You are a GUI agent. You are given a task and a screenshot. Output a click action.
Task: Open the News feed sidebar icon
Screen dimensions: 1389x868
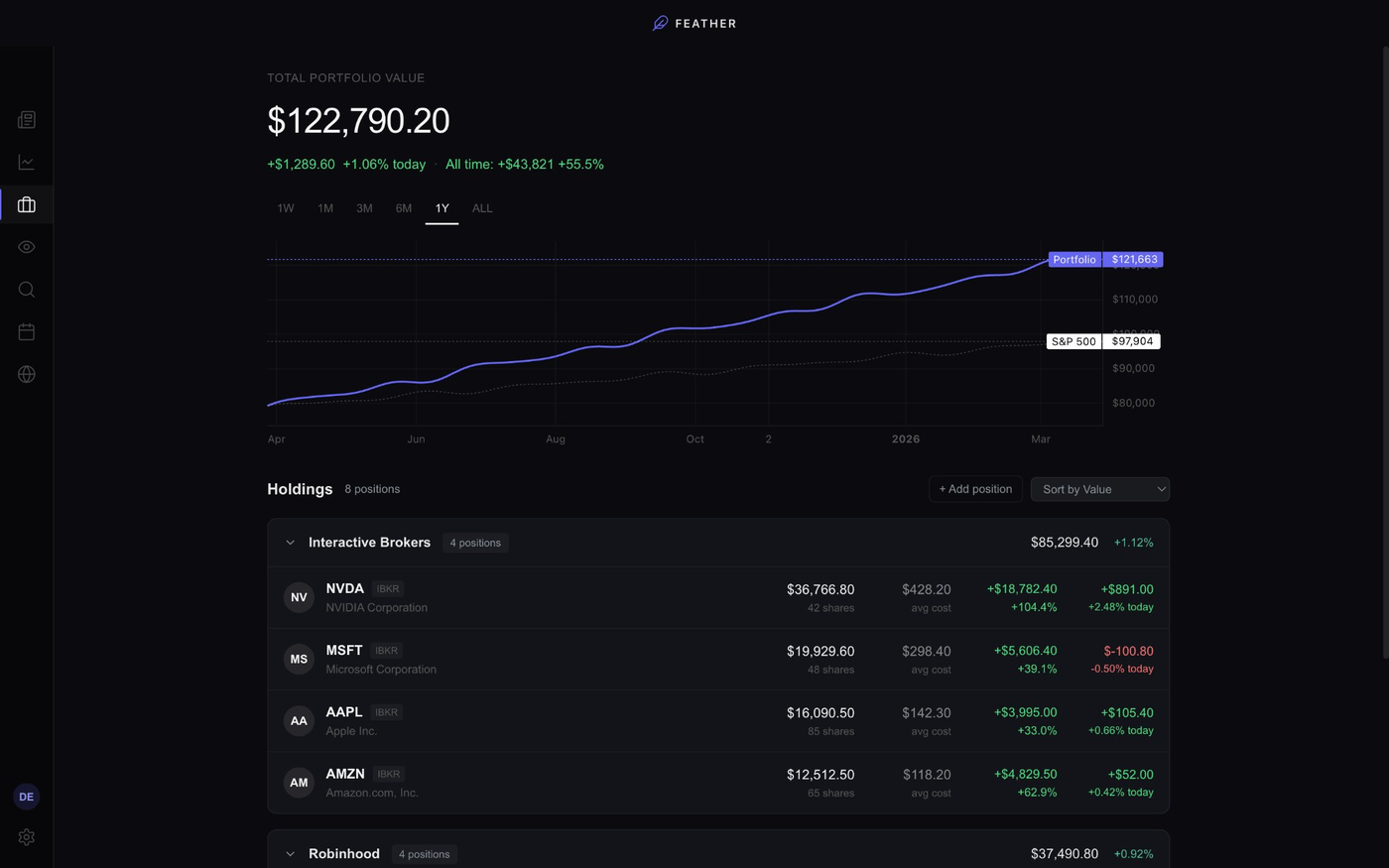coord(26,119)
